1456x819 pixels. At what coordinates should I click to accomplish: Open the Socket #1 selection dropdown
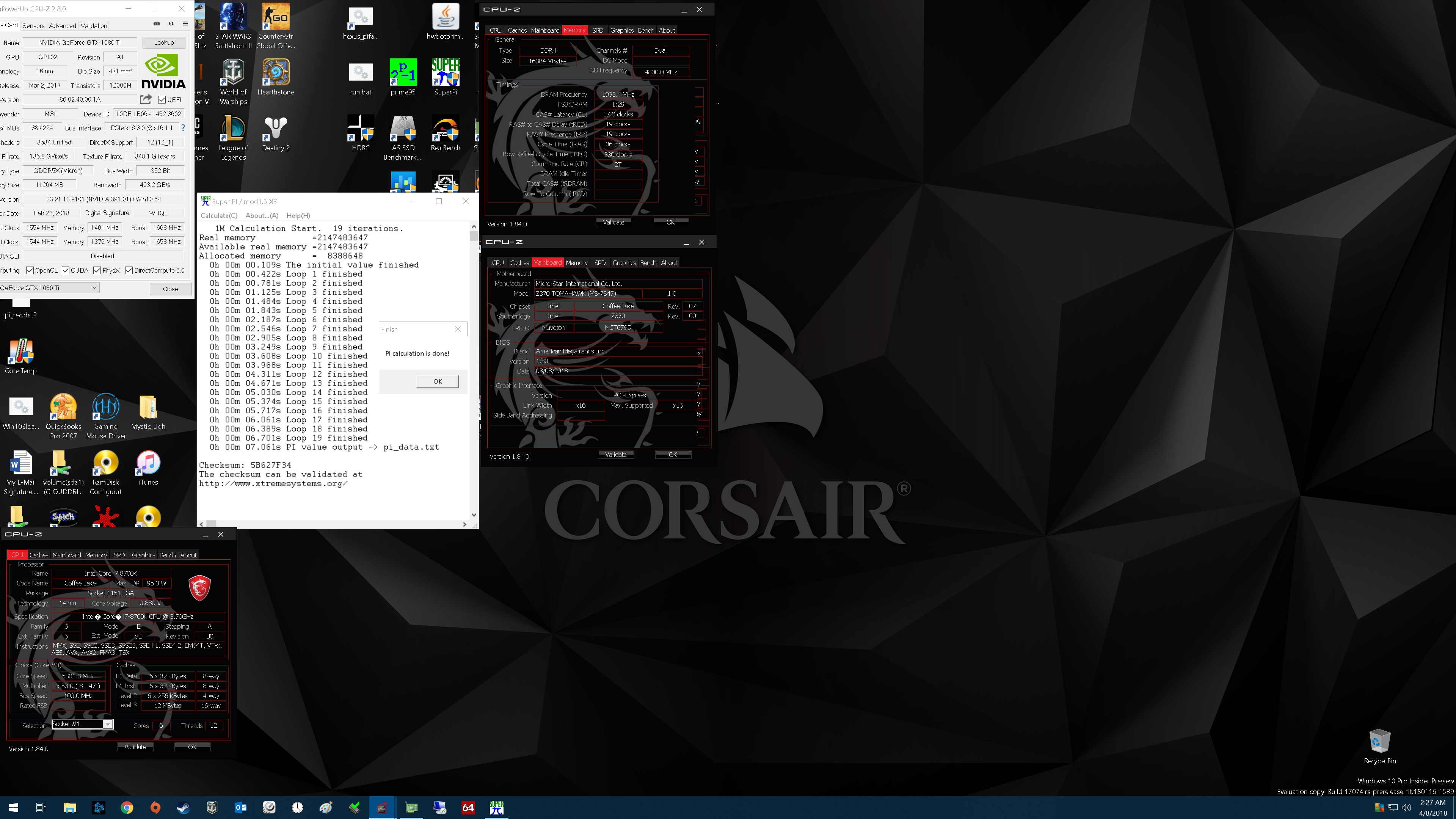pyautogui.click(x=83, y=724)
